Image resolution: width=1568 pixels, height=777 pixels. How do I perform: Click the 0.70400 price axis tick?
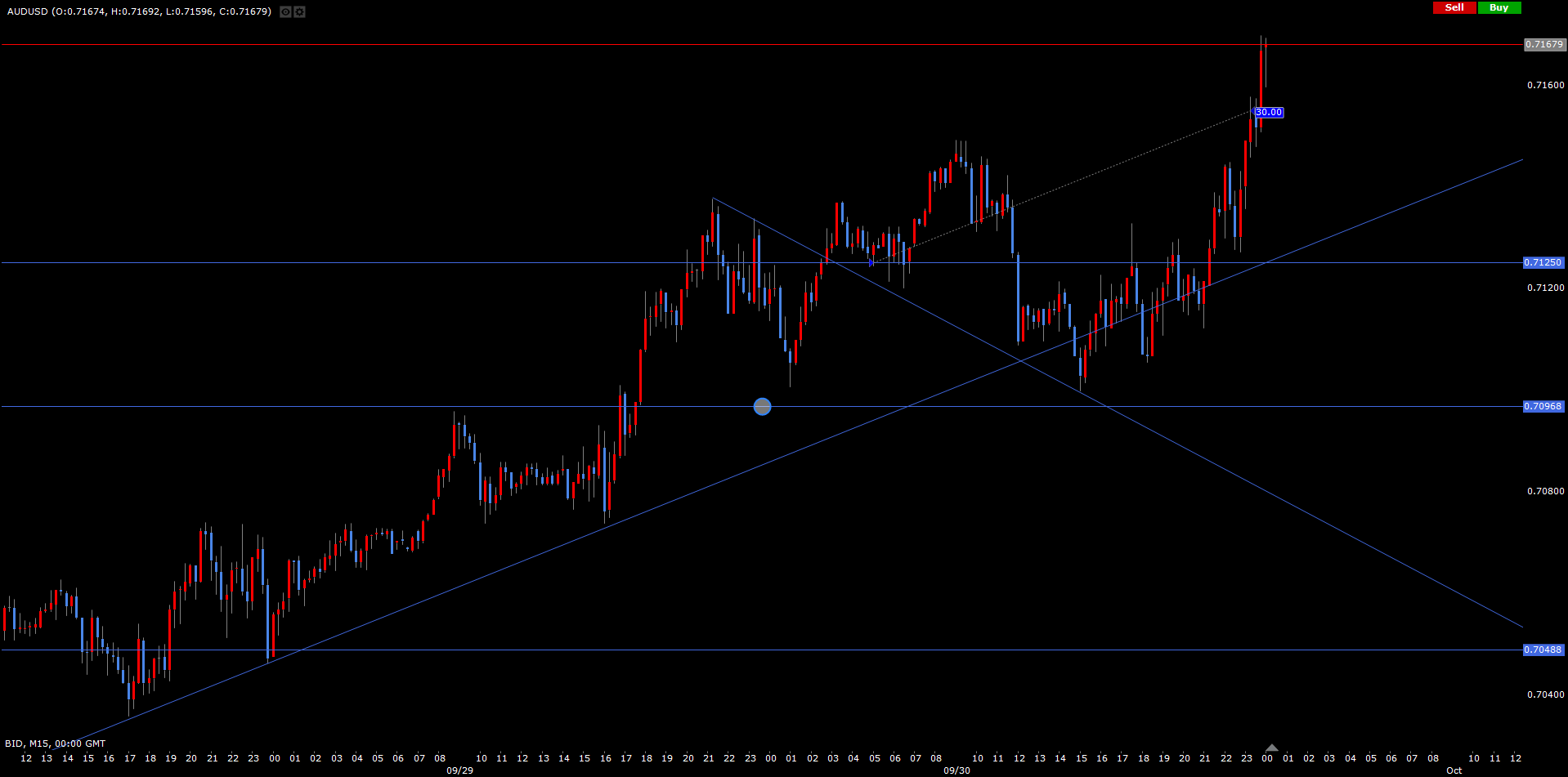click(1545, 694)
